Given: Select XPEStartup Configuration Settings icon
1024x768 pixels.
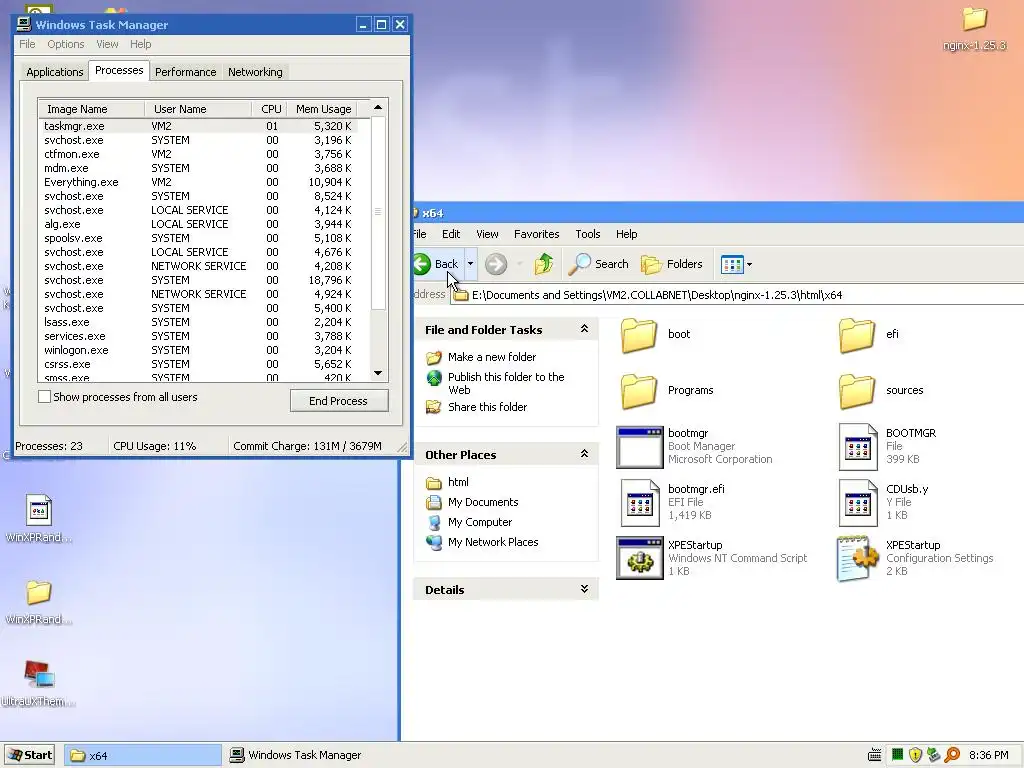Looking at the screenshot, I should click(857, 559).
